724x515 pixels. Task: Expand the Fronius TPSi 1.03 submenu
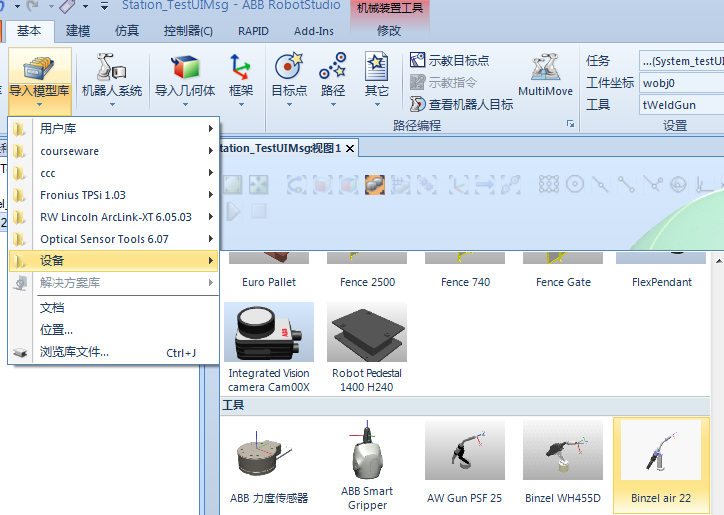pos(113,195)
